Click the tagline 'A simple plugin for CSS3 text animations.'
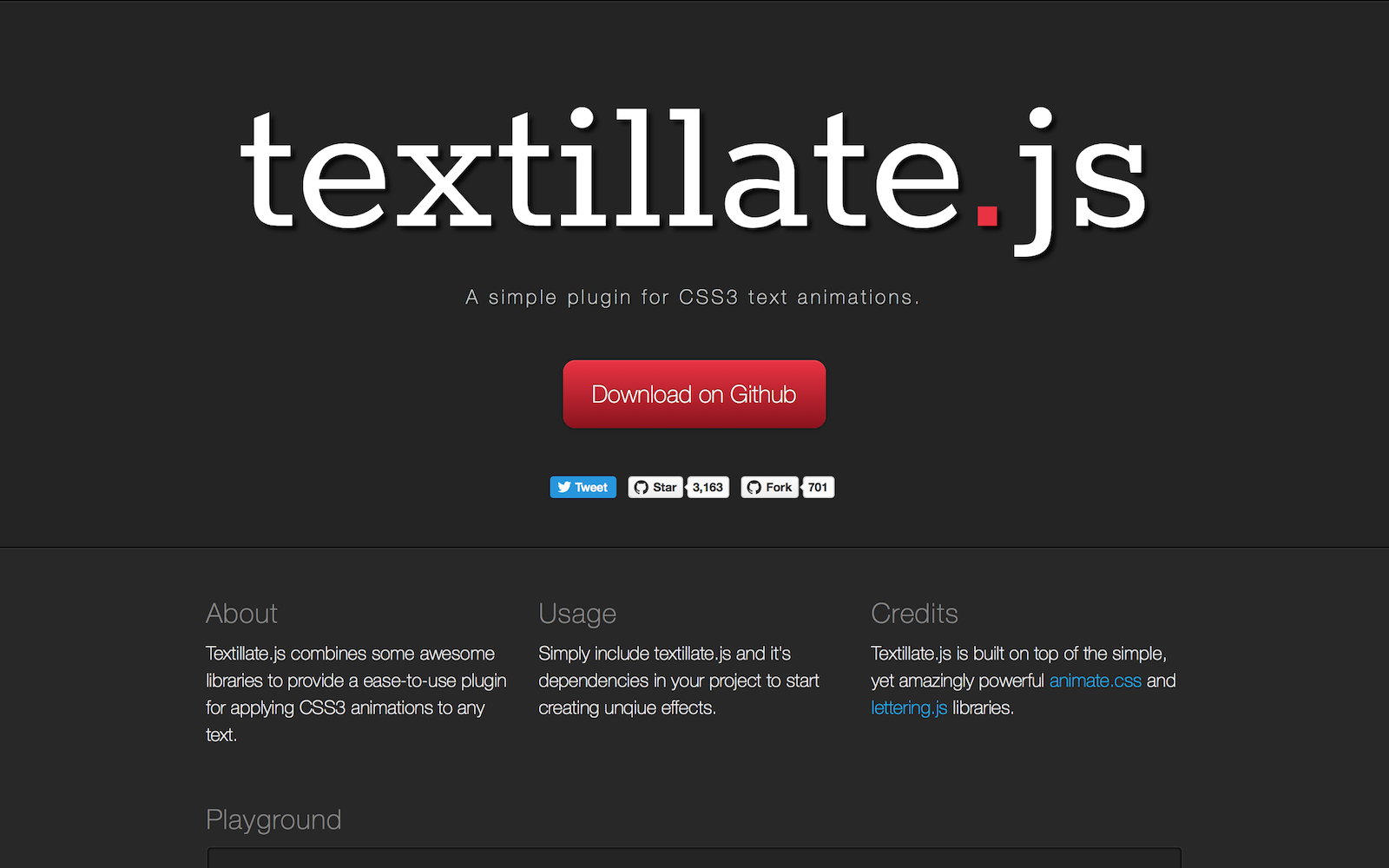 pos(692,297)
